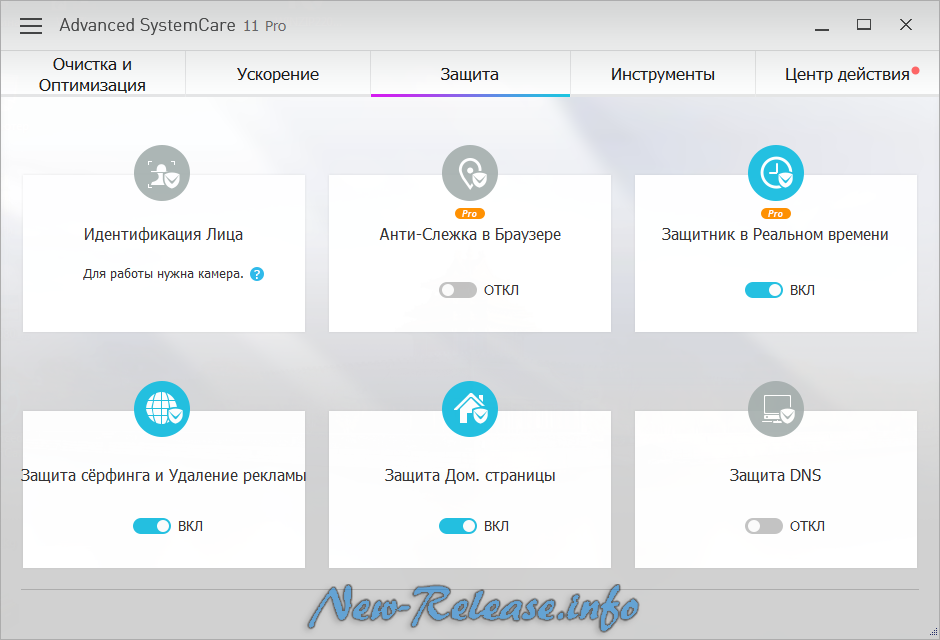Select the Защита tab
Screen dimensions: 940x640
[x=470, y=74]
